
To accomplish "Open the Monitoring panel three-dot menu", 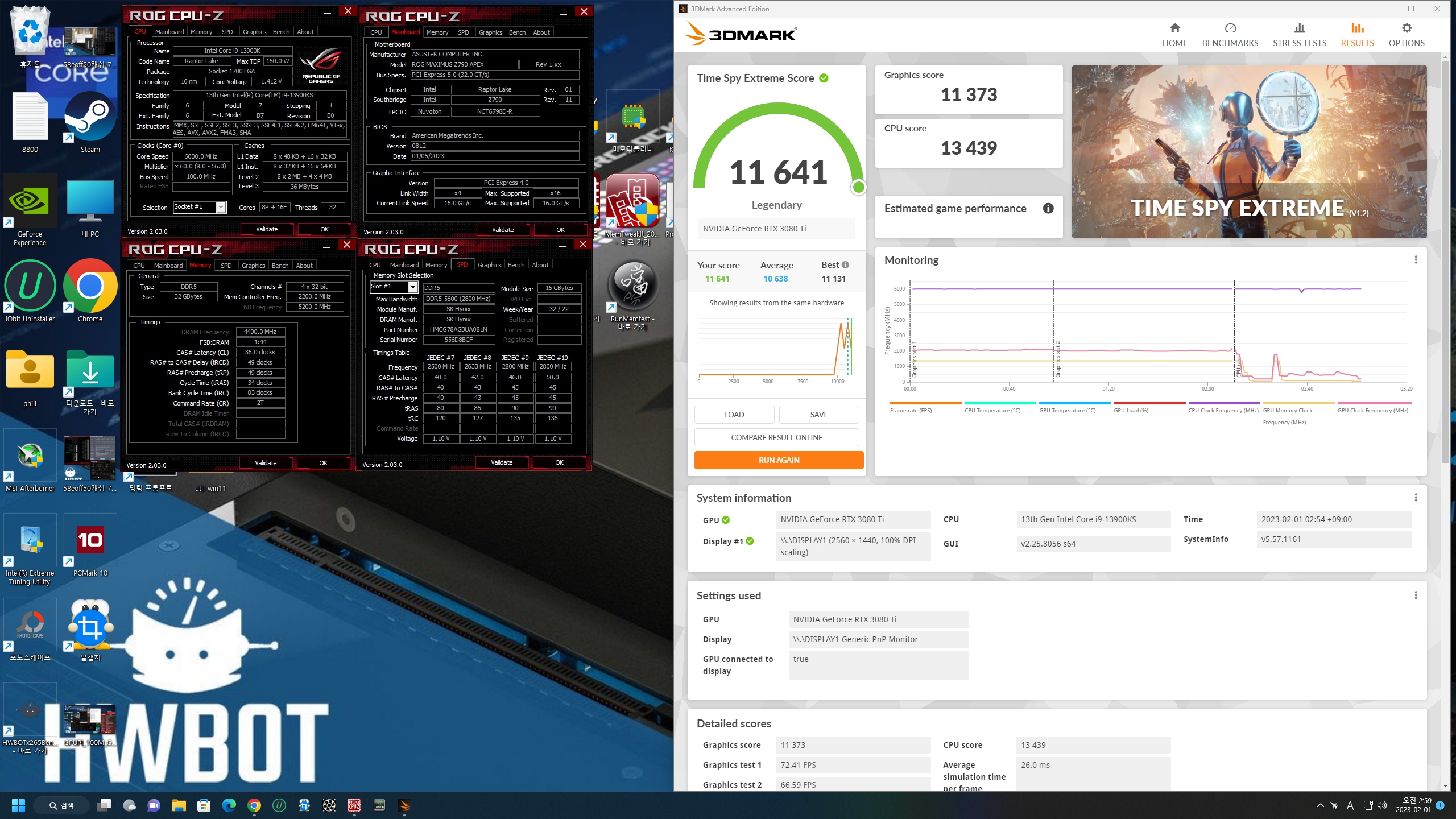I will (x=1415, y=260).
